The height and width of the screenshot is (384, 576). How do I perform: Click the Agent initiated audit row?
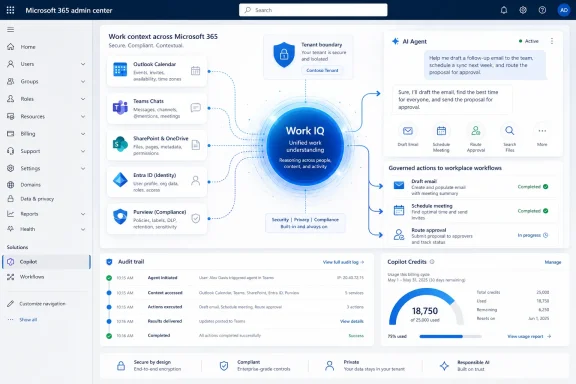(x=235, y=278)
